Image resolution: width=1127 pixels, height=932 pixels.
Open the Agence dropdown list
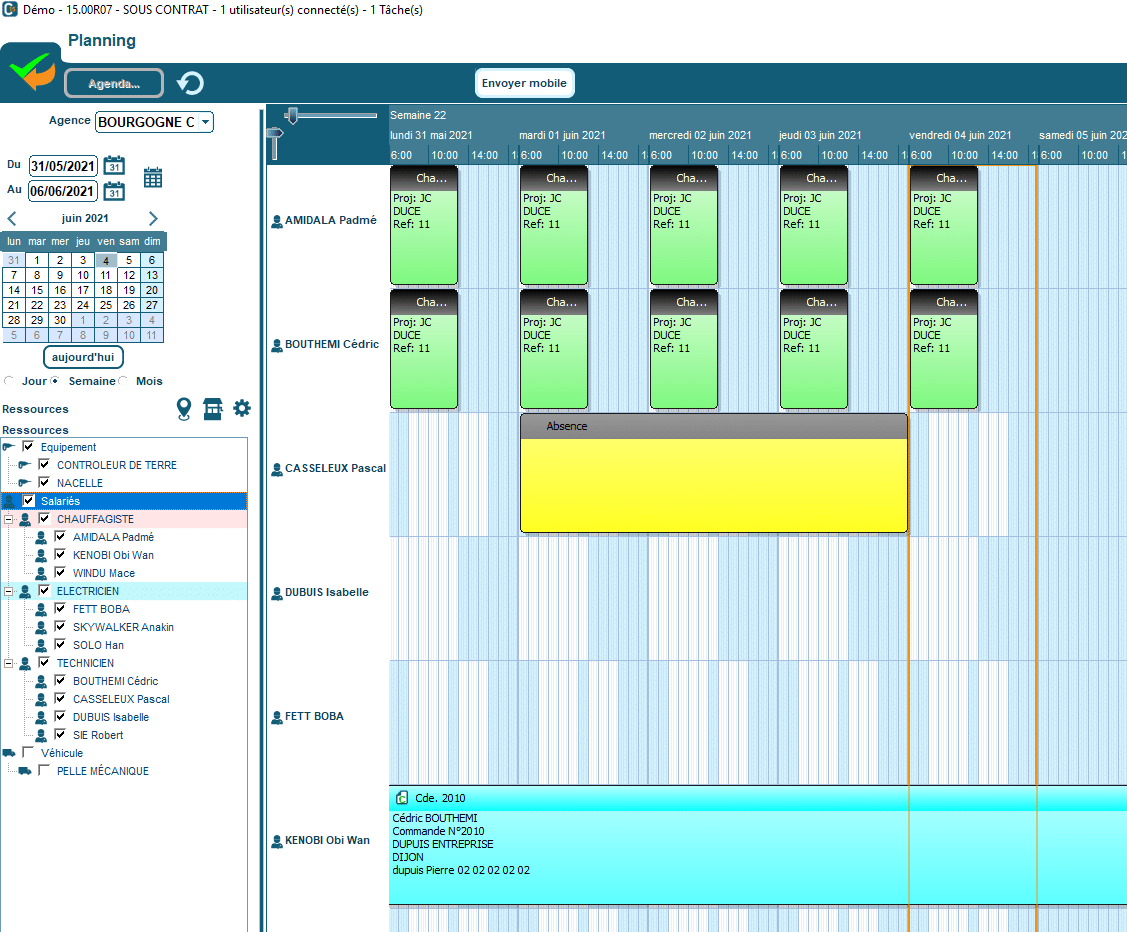[205, 122]
